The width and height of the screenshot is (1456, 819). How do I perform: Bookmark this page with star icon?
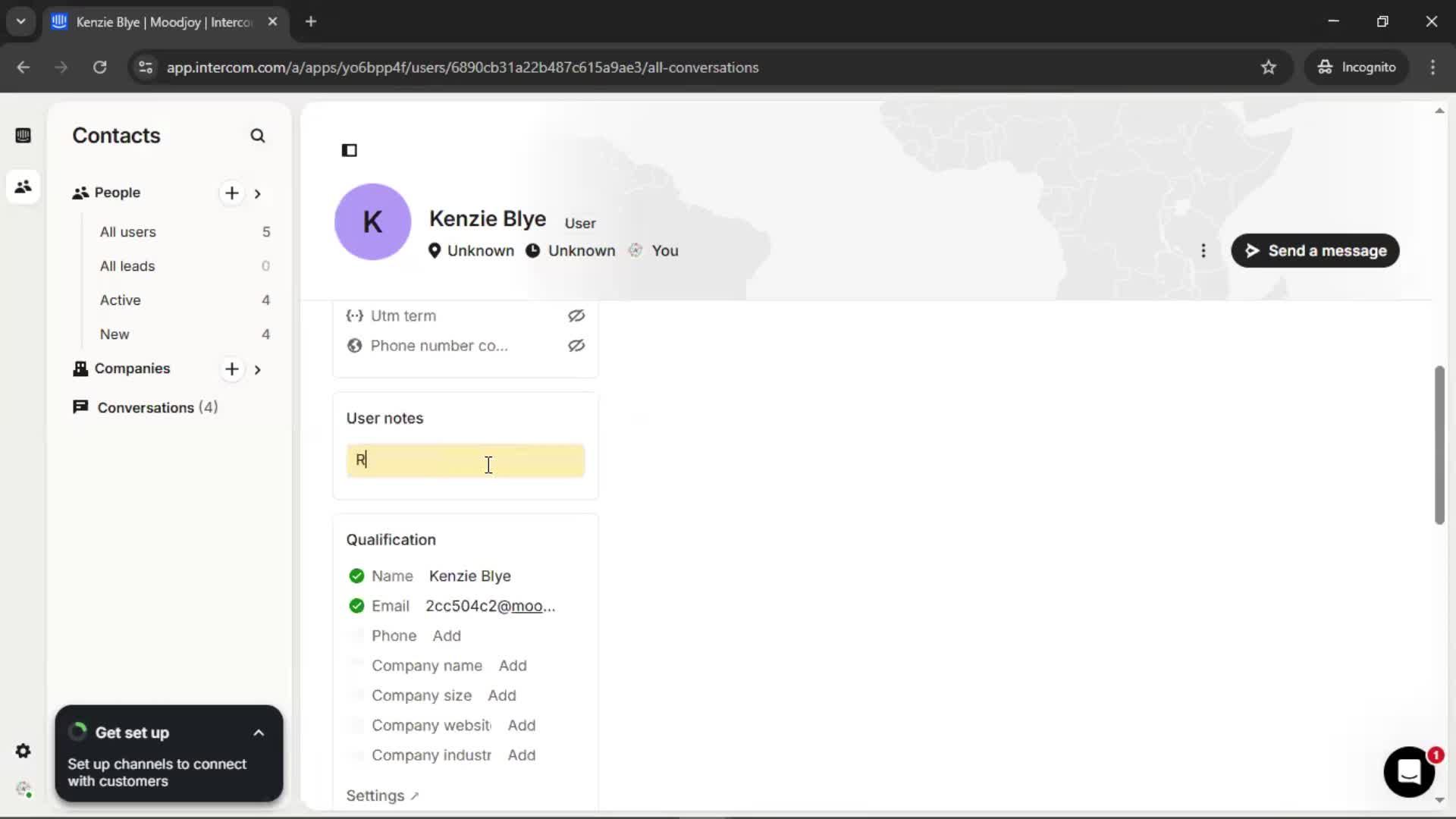point(1269,67)
